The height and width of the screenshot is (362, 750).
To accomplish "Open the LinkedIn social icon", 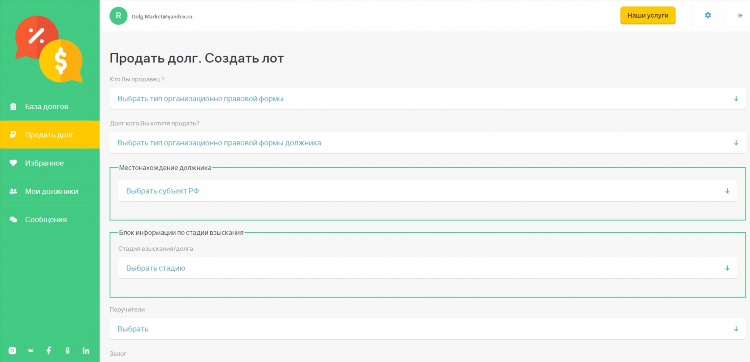I will click(x=86, y=351).
